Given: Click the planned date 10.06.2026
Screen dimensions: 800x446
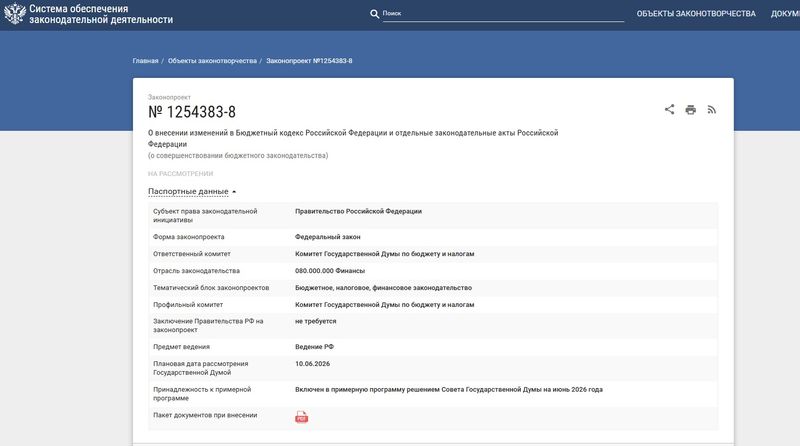Looking at the screenshot, I should pos(312,364).
